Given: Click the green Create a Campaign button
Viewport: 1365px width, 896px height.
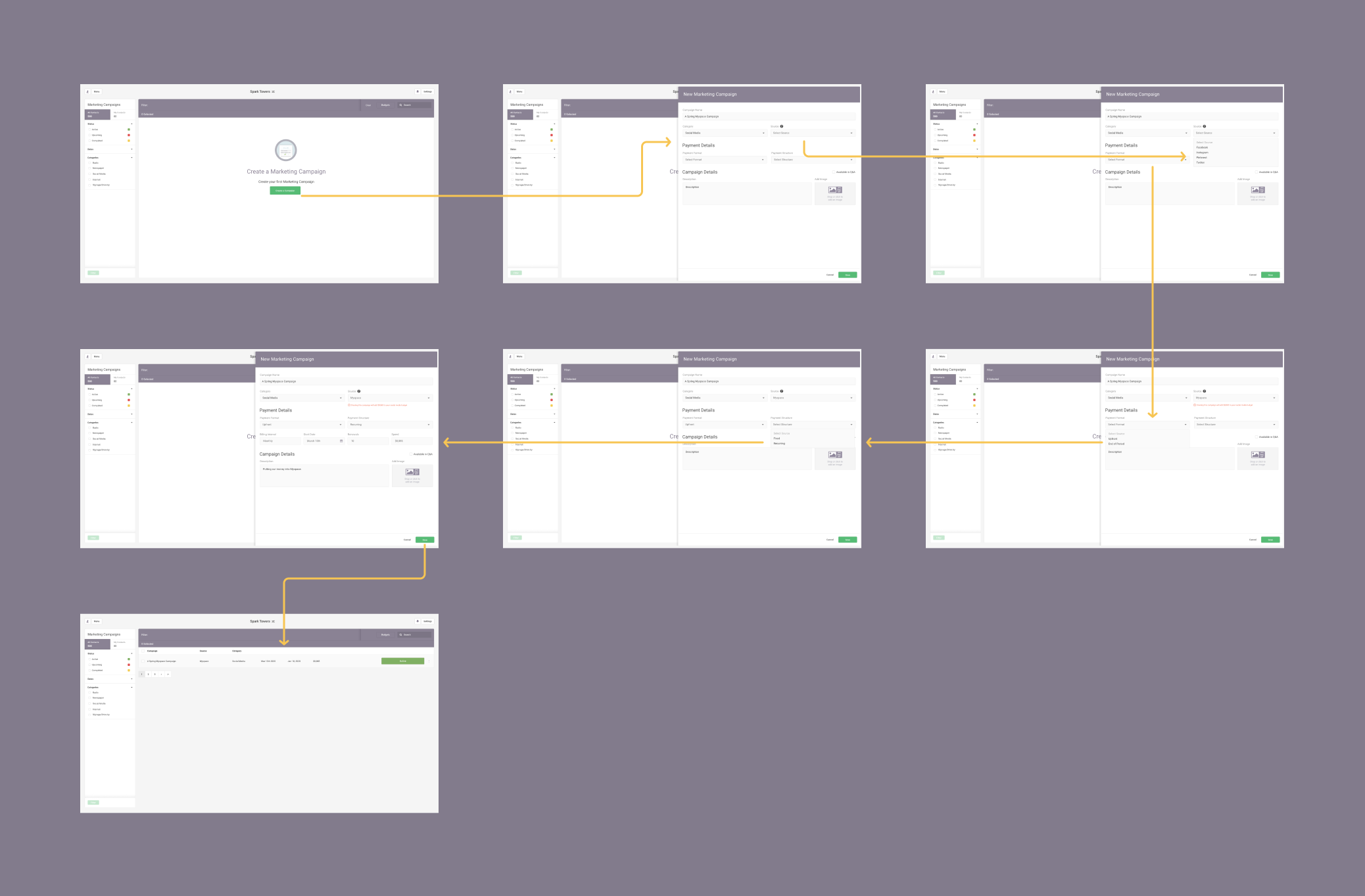Looking at the screenshot, I should (285, 191).
